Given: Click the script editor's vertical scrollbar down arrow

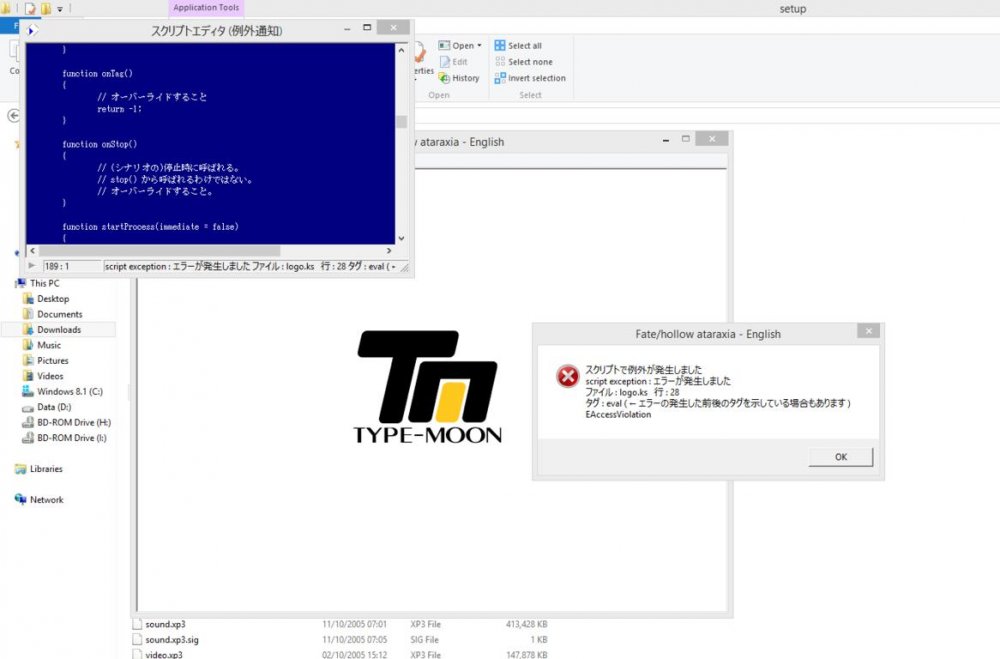Looking at the screenshot, I should (399, 238).
